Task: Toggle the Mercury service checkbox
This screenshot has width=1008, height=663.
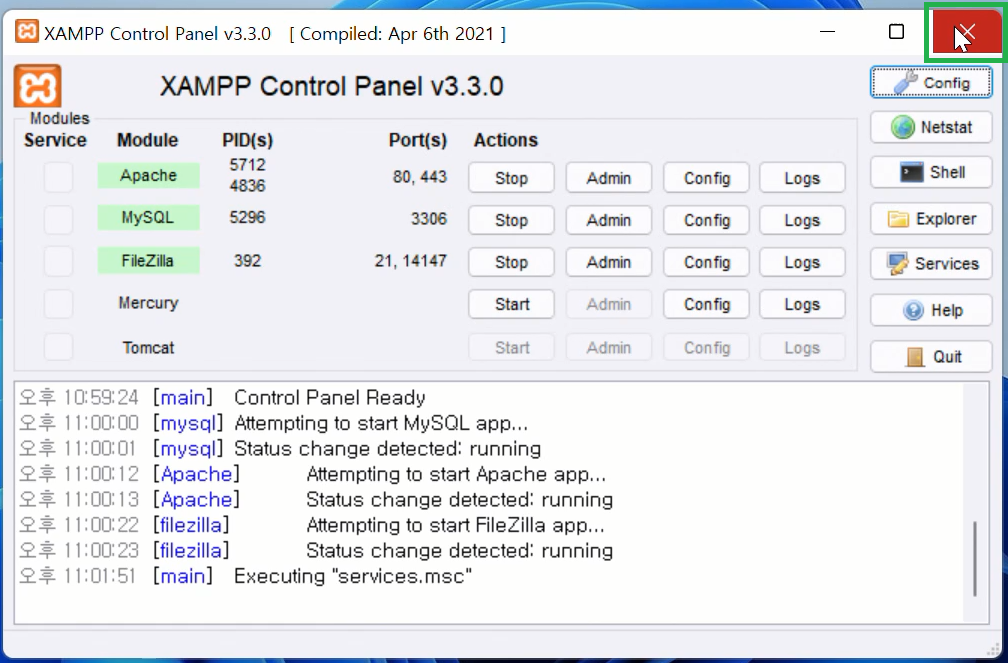Action: [58, 304]
